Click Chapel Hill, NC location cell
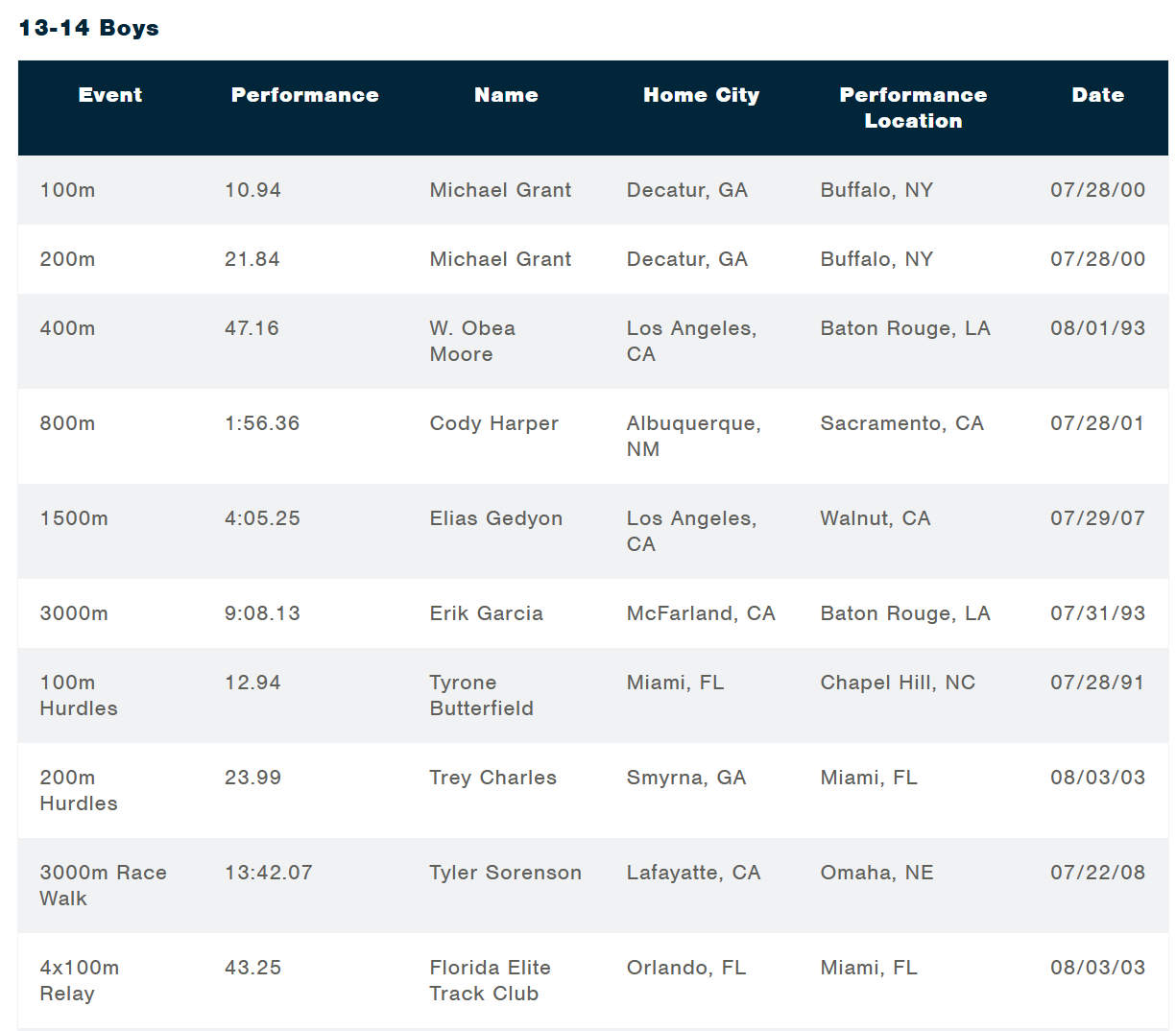Viewport: 1176px width, 1031px height. [x=898, y=683]
